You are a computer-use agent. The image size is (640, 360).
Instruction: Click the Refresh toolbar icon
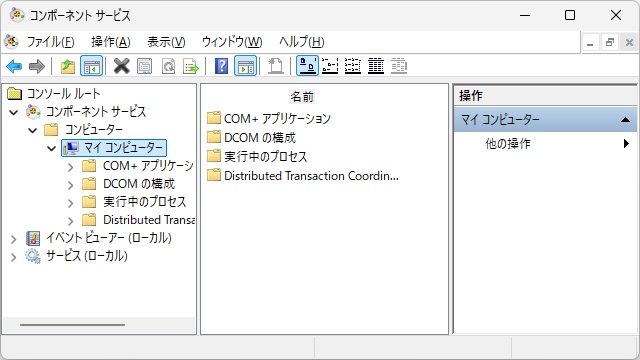coord(168,66)
